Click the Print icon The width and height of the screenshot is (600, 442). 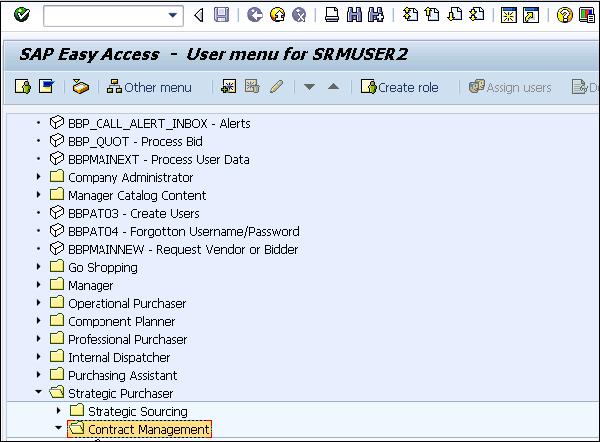(332, 15)
